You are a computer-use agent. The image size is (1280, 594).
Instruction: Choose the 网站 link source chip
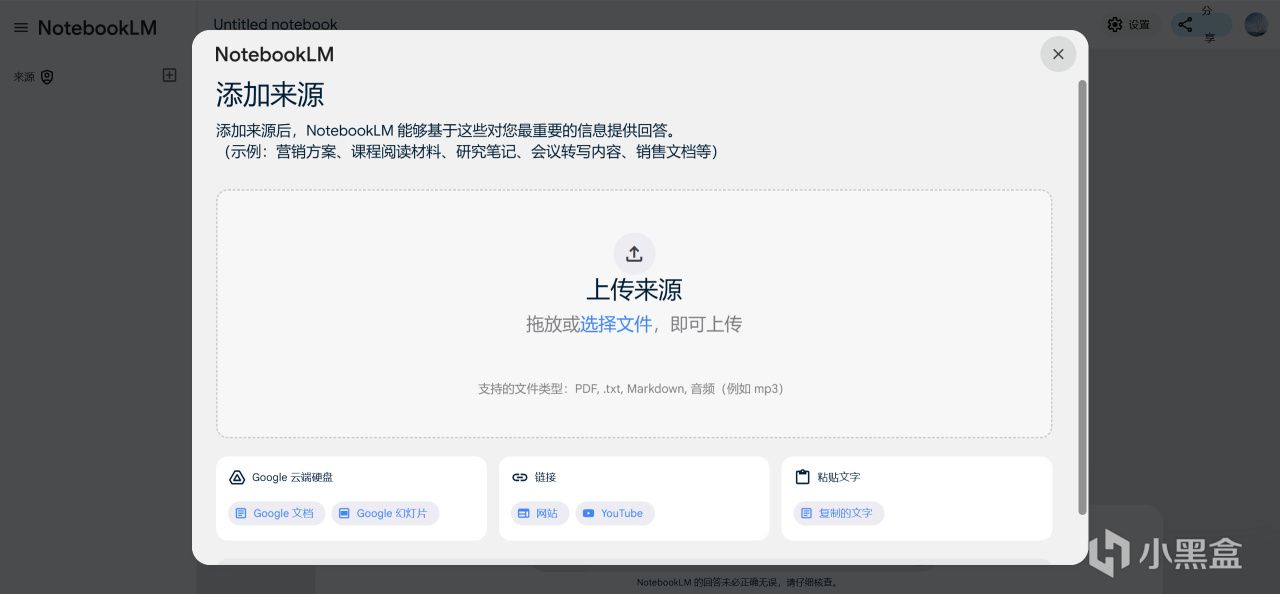(540, 513)
